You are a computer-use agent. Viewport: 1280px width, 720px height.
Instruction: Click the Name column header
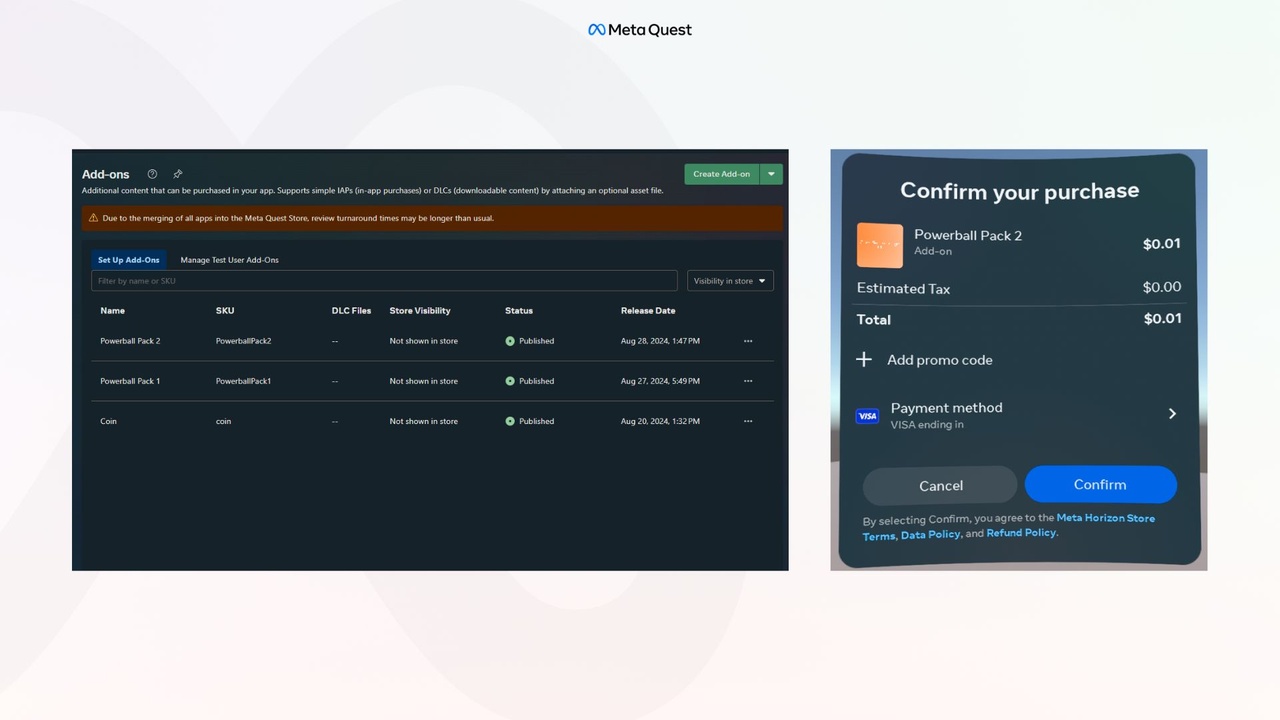coord(112,311)
